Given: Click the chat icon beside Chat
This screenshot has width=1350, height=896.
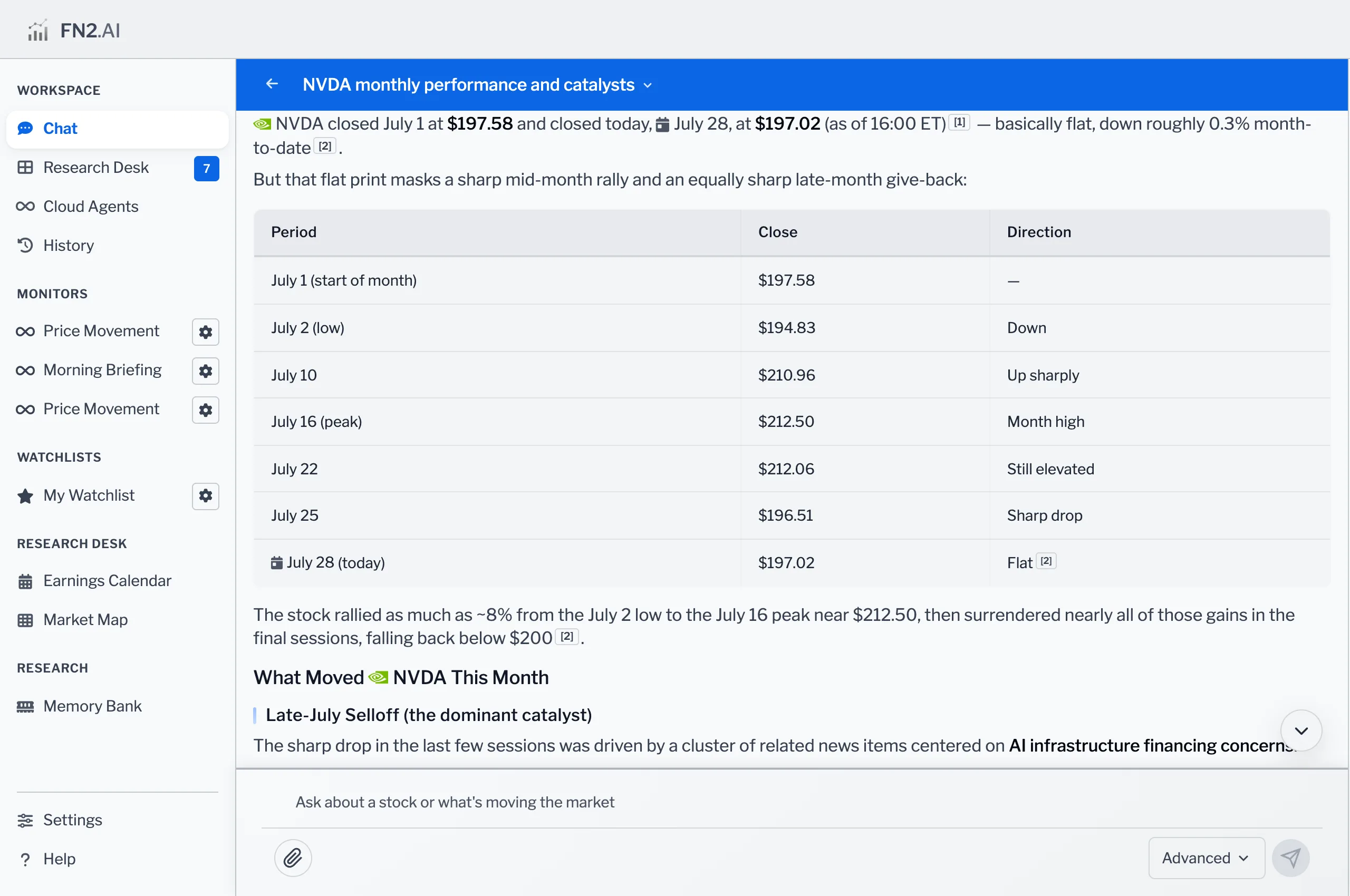Looking at the screenshot, I should [25, 129].
